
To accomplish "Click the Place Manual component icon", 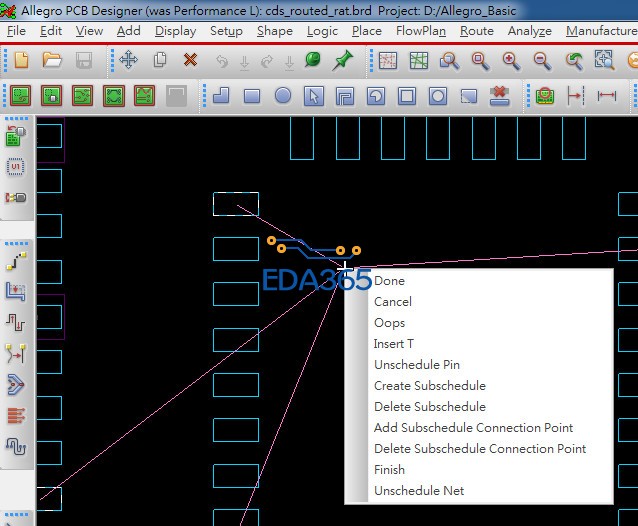I will tap(16, 136).
